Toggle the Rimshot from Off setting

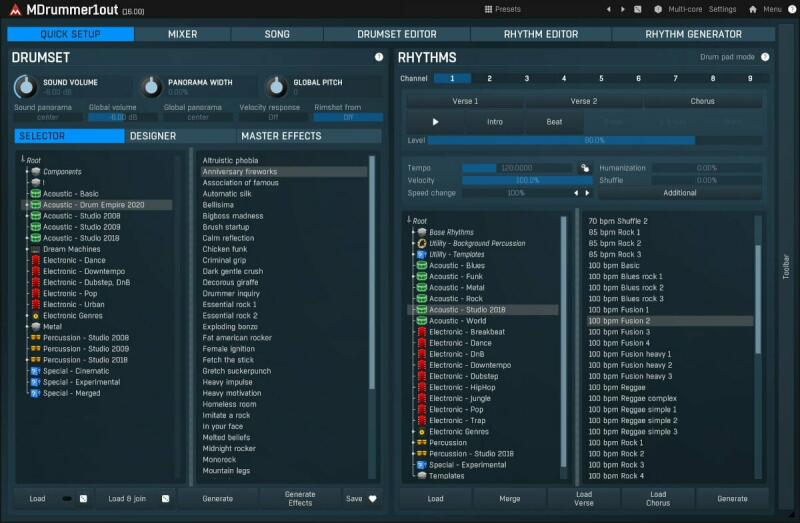click(x=348, y=117)
